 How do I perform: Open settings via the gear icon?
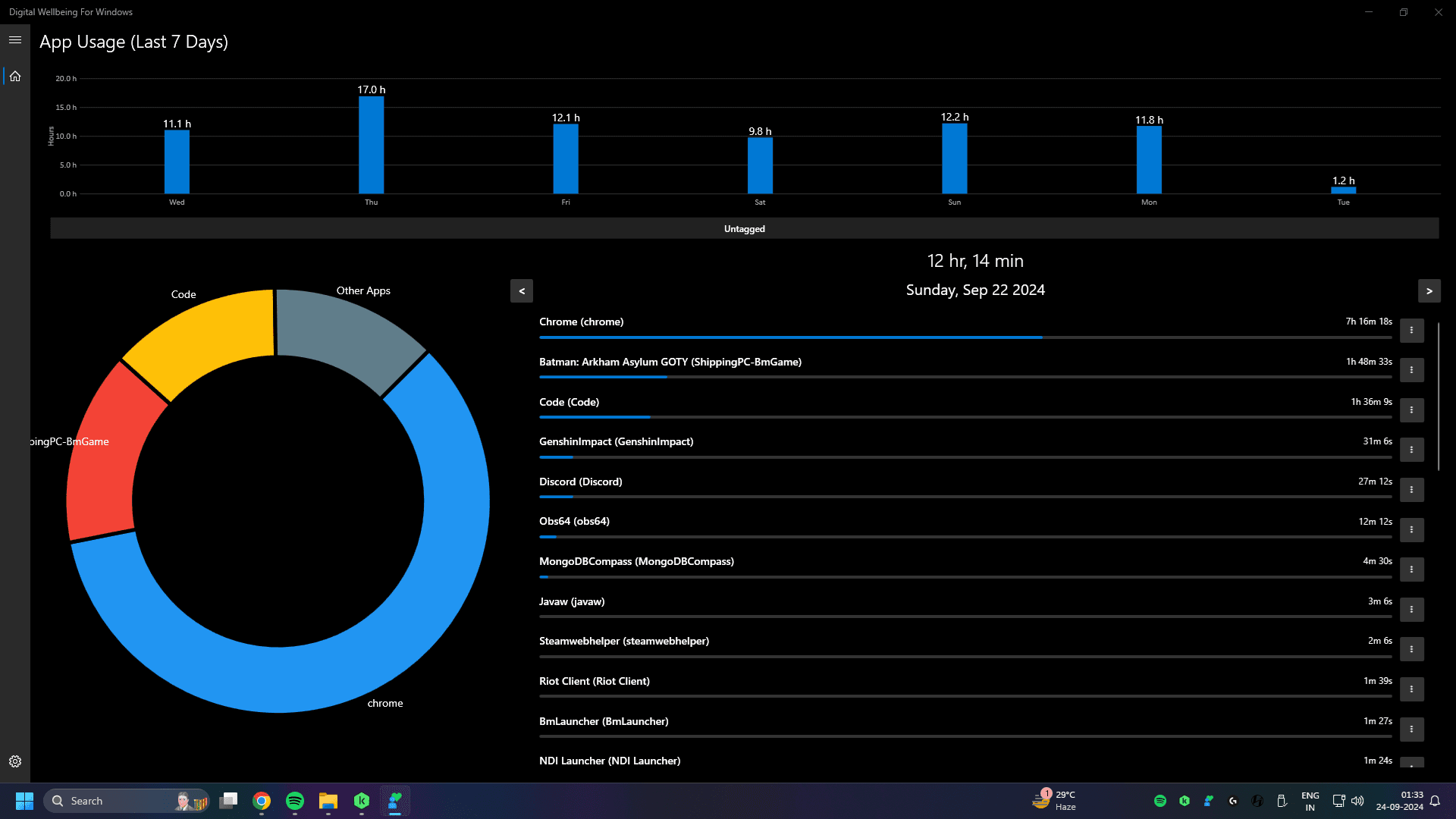(x=15, y=761)
